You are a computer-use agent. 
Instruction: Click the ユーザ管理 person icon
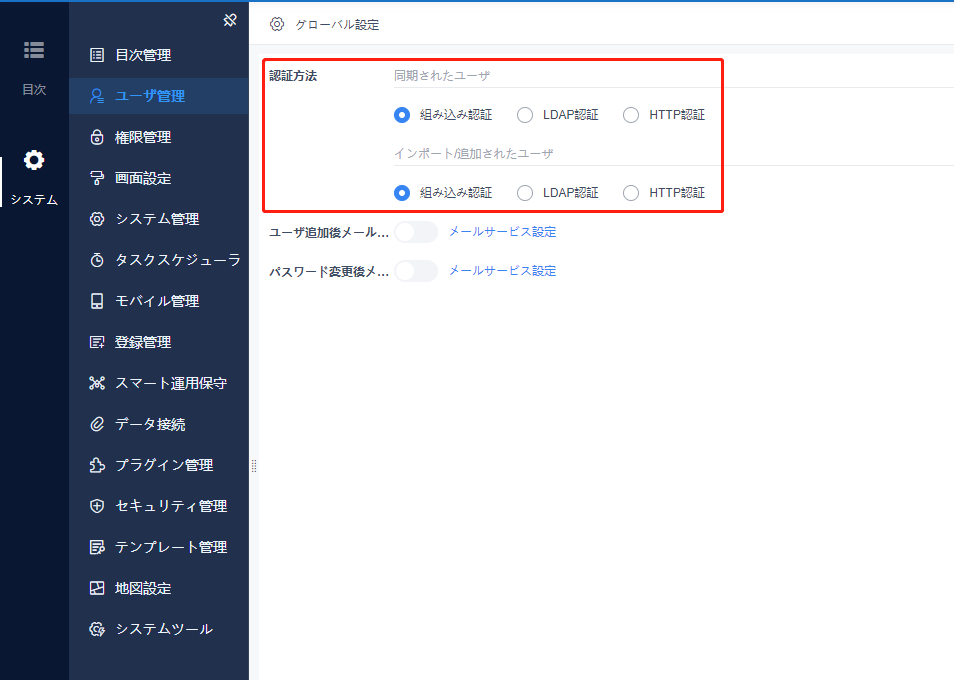pyautogui.click(x=97, y=96)
